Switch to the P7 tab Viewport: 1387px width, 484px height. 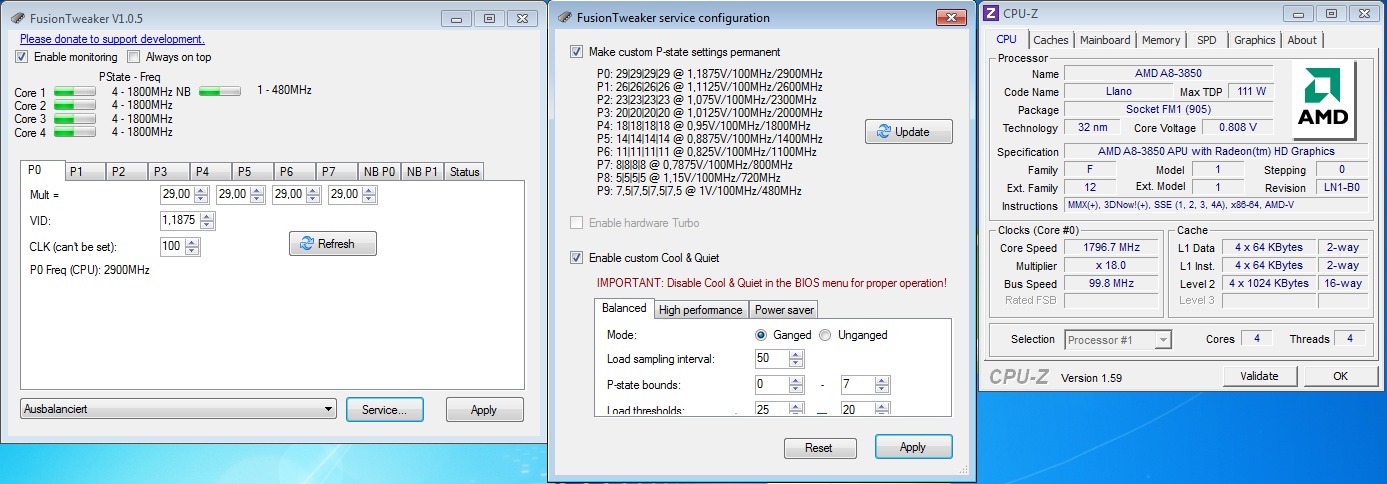pos(336,172)
